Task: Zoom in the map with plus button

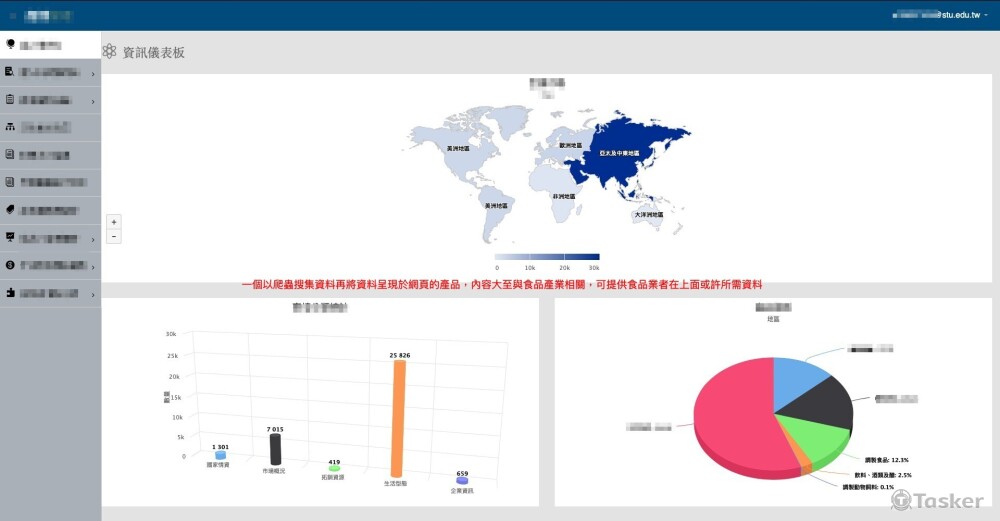Action: coord(114,222)
